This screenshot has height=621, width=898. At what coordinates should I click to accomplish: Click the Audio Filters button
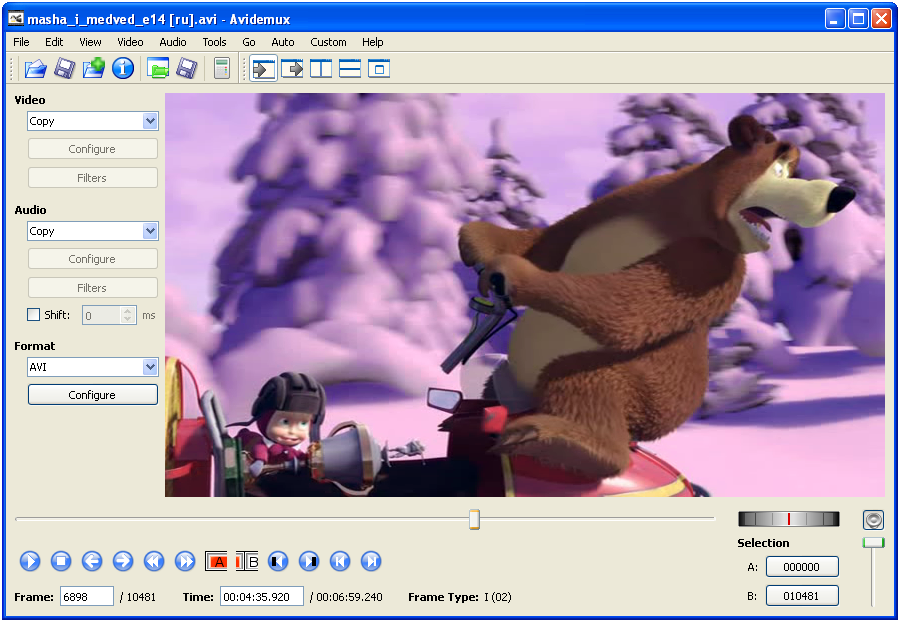(x=93, y=288)
